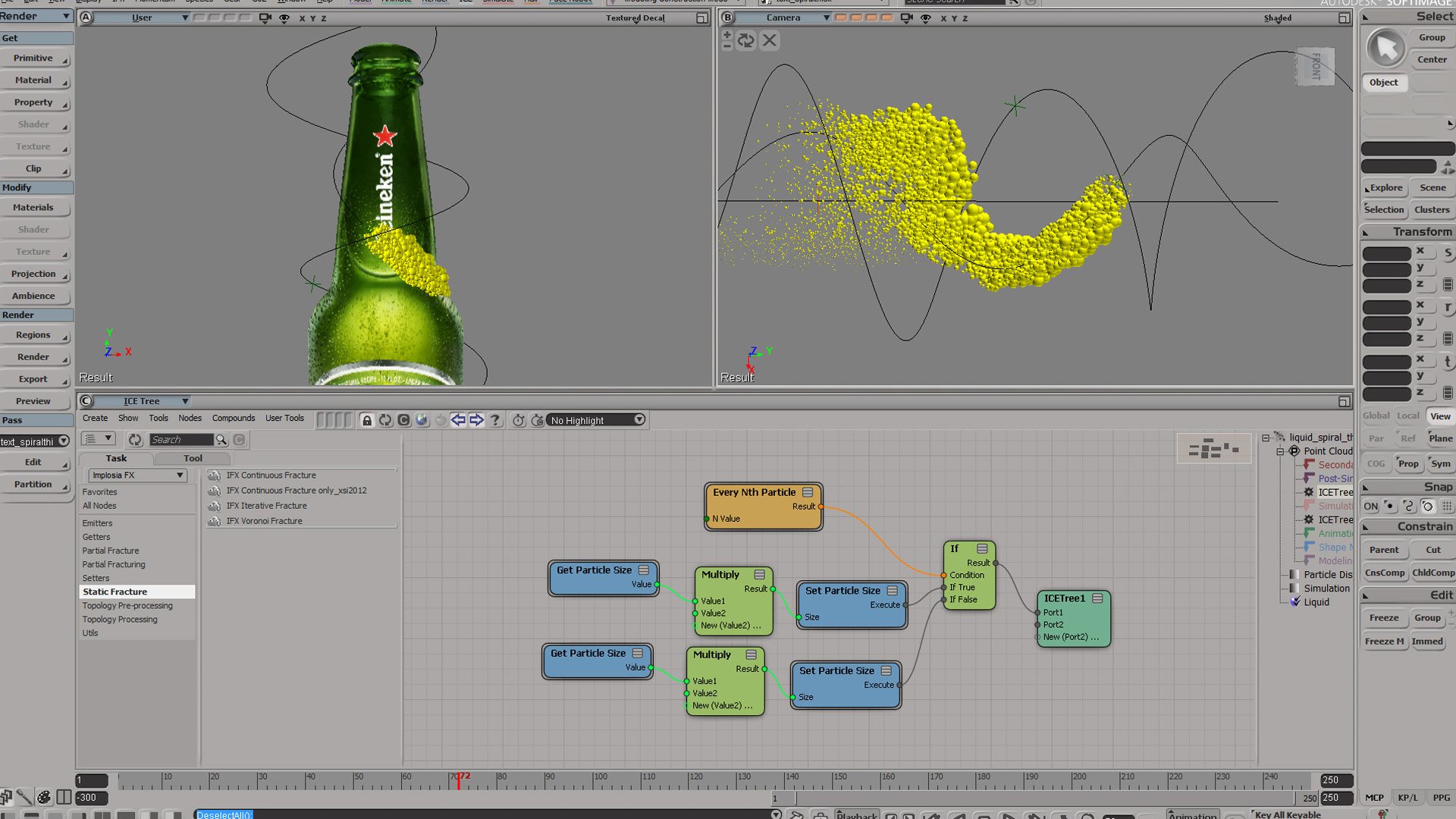
Task: Toggle the eye icon in User viewport header
Action: pos(284,18)
